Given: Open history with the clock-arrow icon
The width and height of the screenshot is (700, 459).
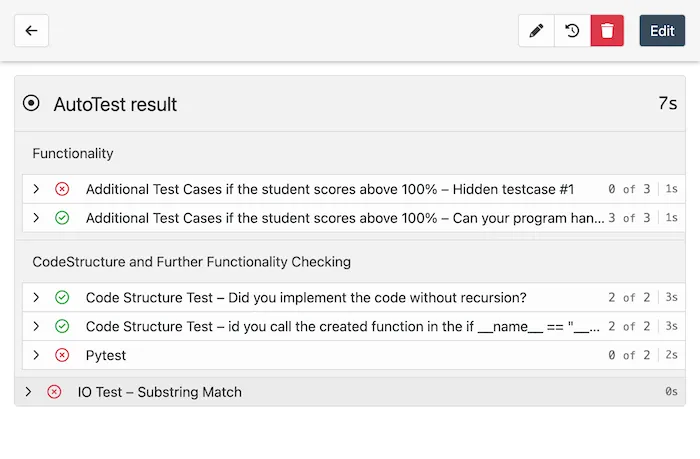Looking at the screenshot, I should point(572,31).
